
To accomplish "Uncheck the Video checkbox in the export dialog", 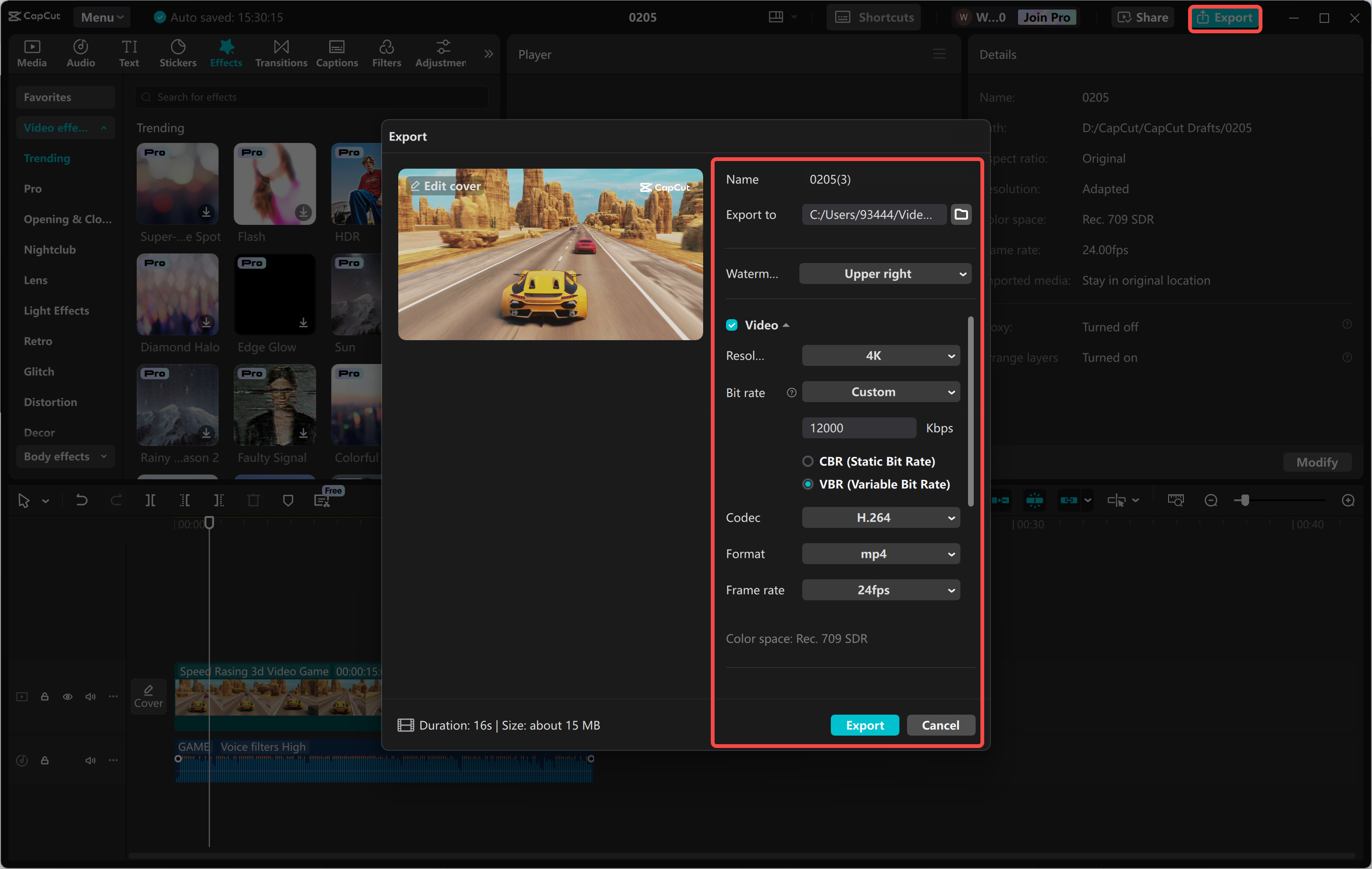I will 732,324.
